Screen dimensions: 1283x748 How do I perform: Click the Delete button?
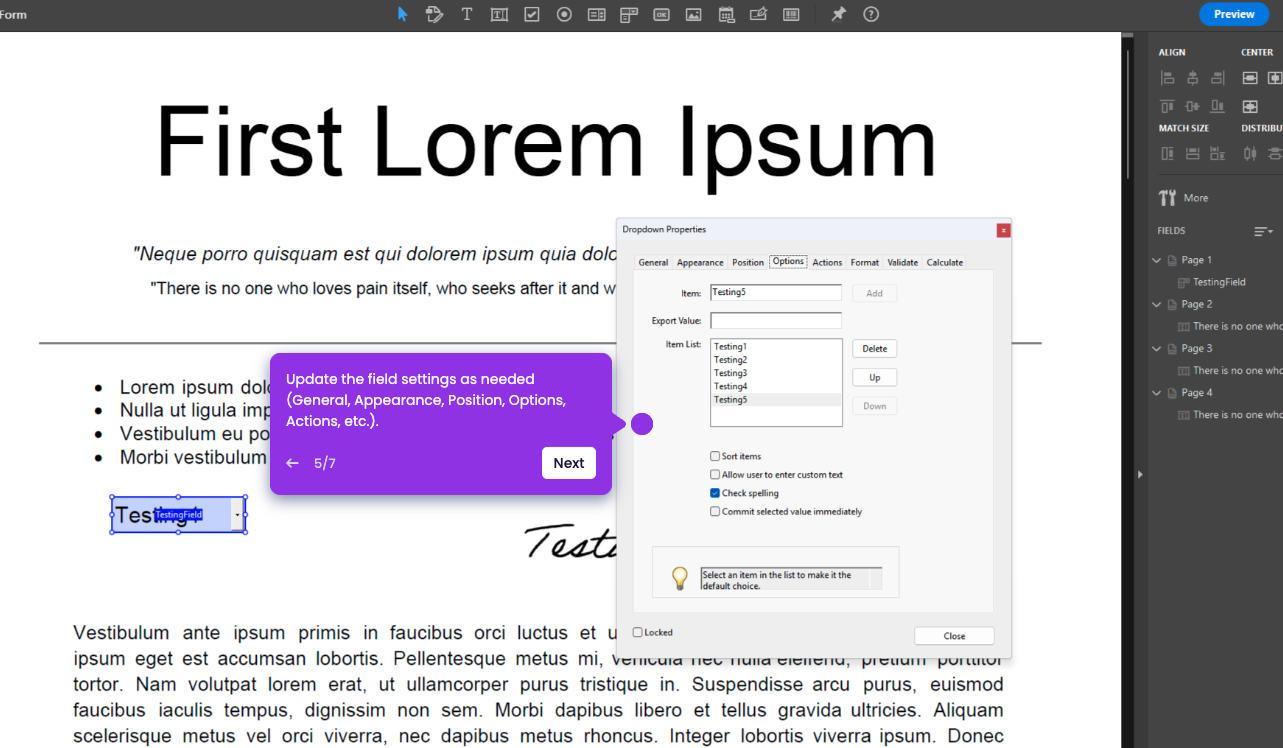pyautogui.click(x=875, y=349)
